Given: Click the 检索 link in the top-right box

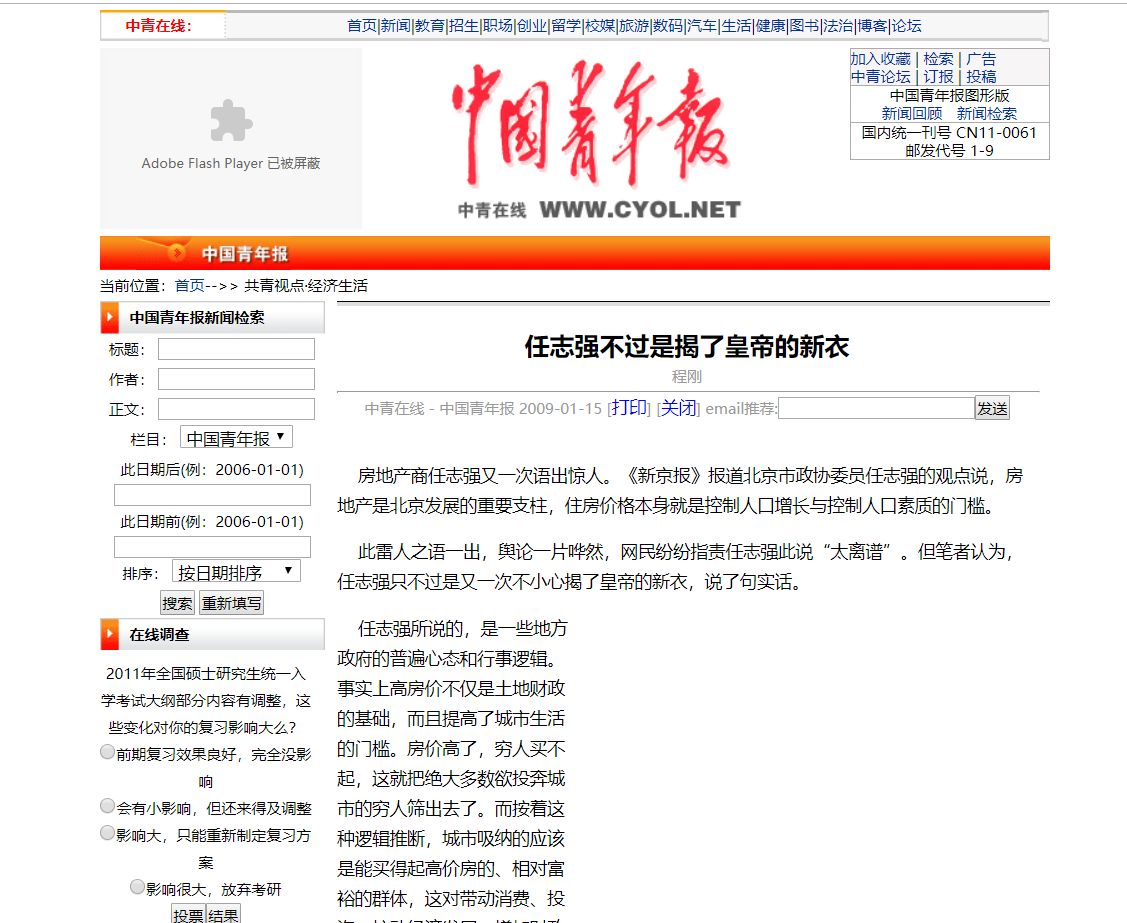Looking at the screenshot, I should [938, 59].
